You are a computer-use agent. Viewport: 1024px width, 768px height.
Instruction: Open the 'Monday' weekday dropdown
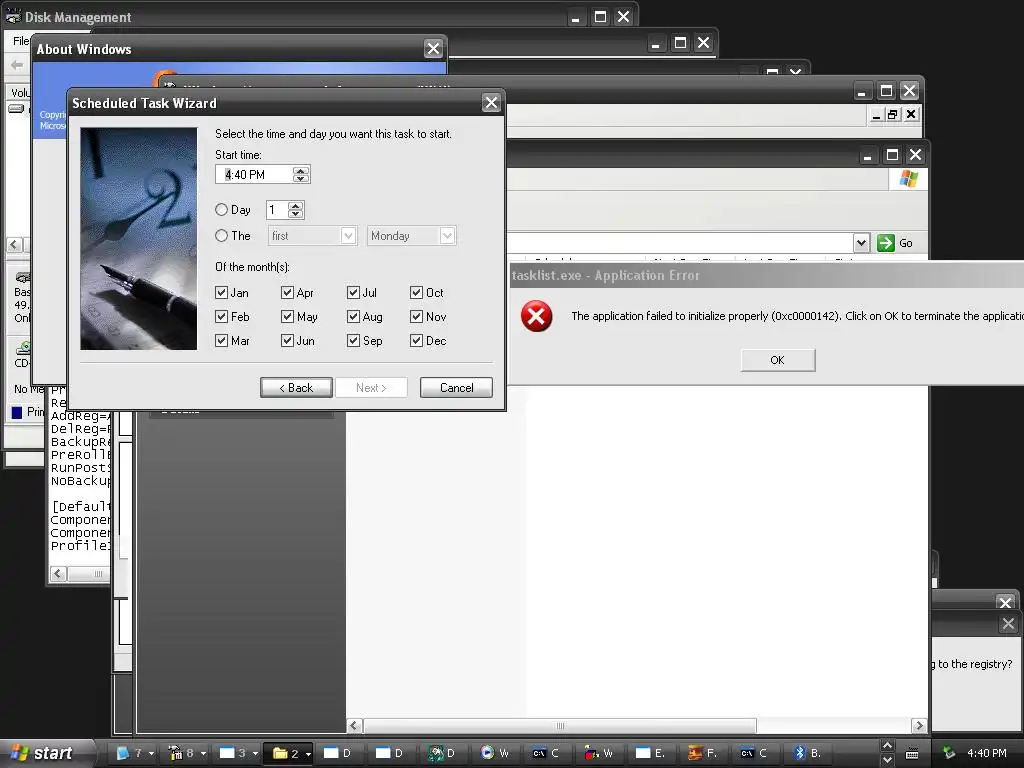point(447,236)
